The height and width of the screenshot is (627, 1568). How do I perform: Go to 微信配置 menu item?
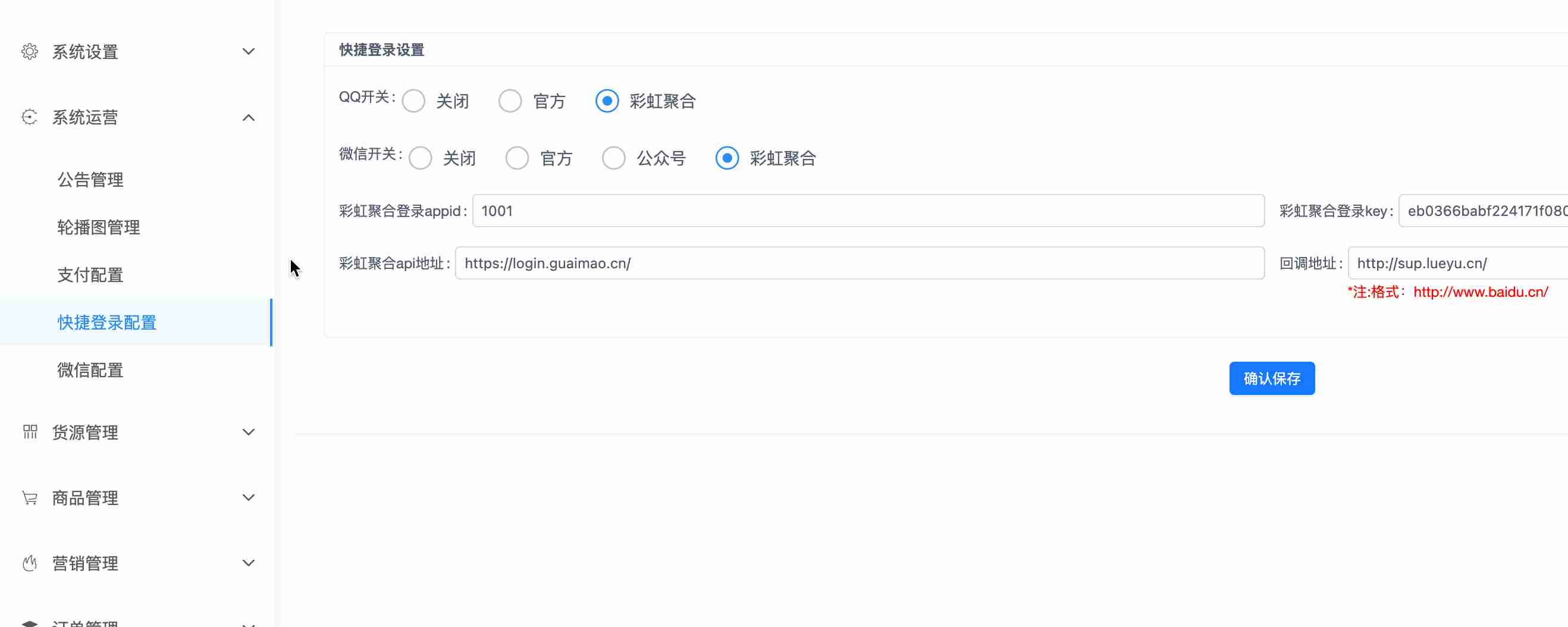click(90, 370)
